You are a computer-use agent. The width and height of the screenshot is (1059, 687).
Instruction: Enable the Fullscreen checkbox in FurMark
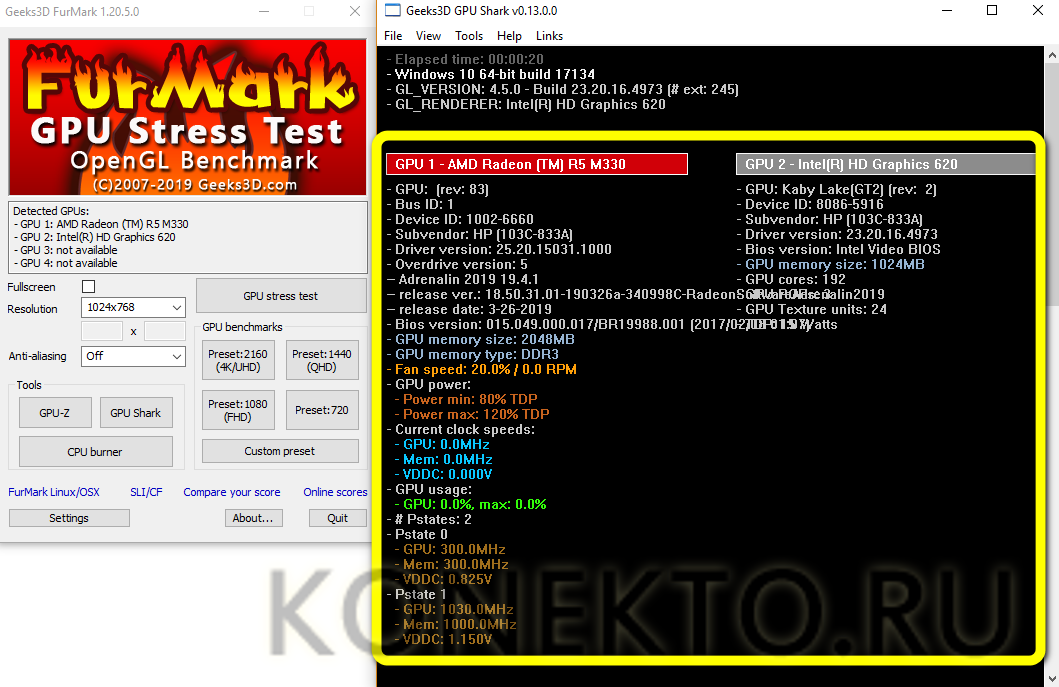[88, 286]
